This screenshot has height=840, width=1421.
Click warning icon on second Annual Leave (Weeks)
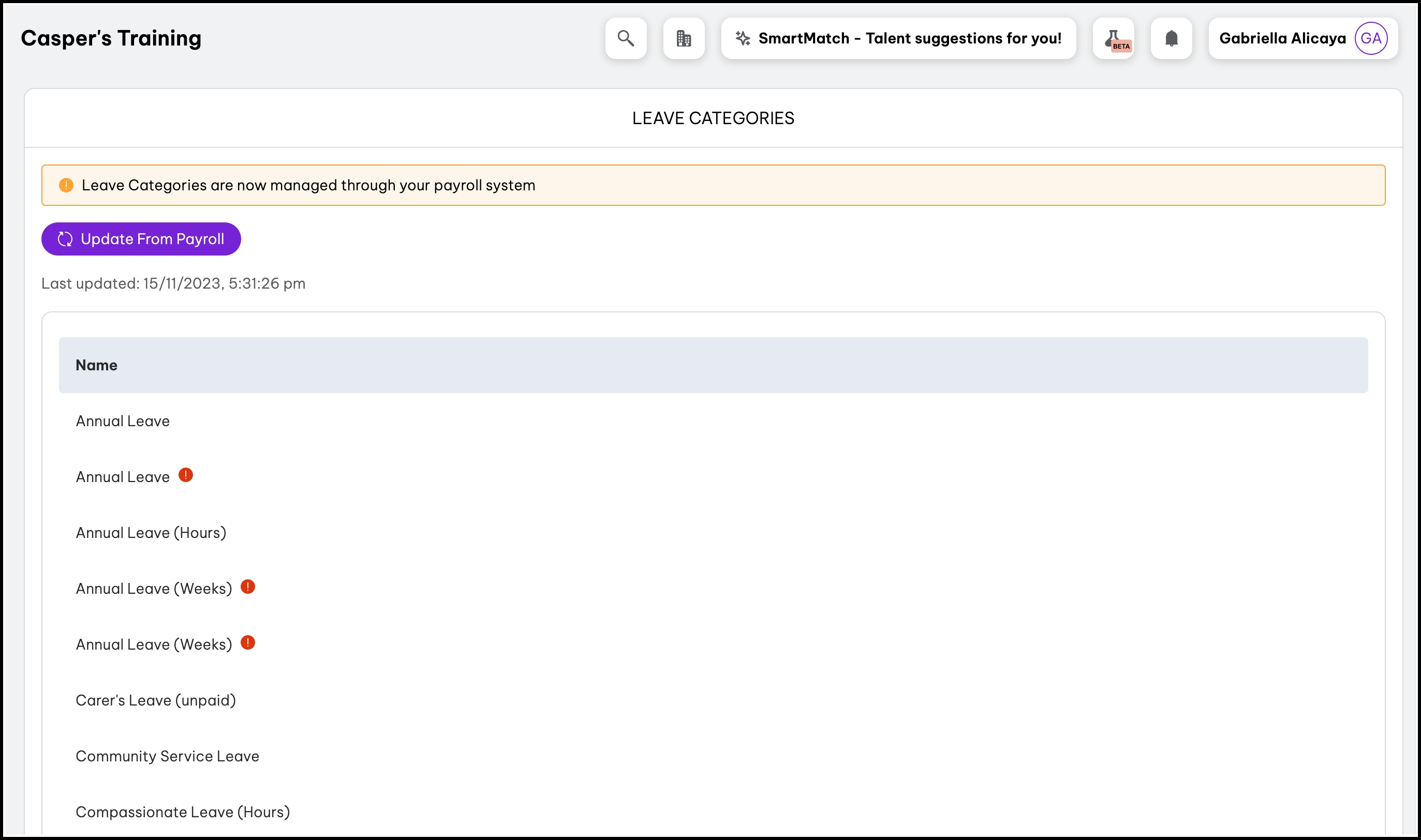coord(248,643)
